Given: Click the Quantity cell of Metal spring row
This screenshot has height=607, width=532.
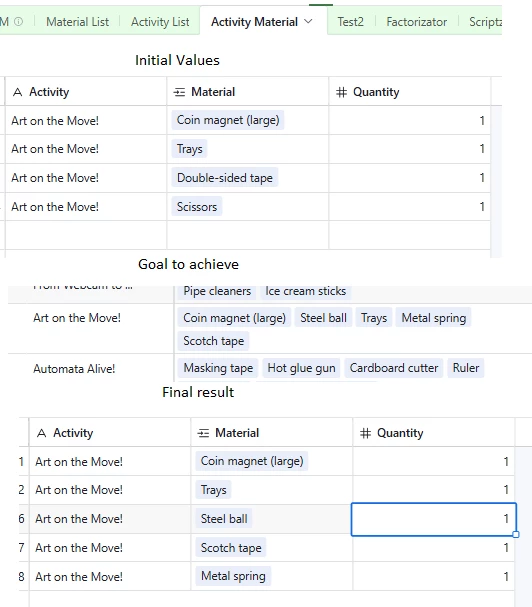Looking at the screenshot, I should 433,576.
